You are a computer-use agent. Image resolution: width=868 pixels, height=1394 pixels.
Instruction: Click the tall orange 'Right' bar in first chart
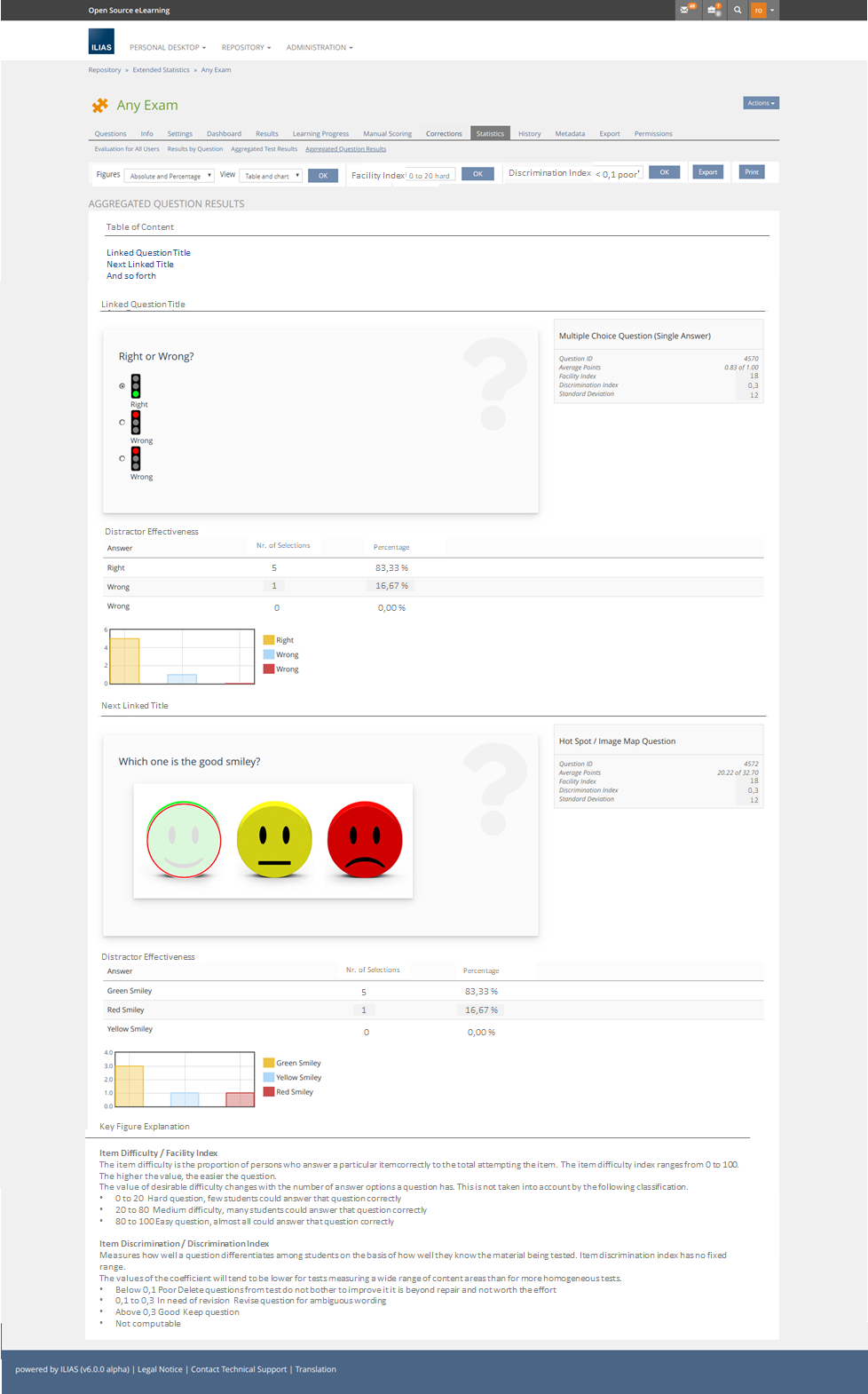(x=124, y=661)
